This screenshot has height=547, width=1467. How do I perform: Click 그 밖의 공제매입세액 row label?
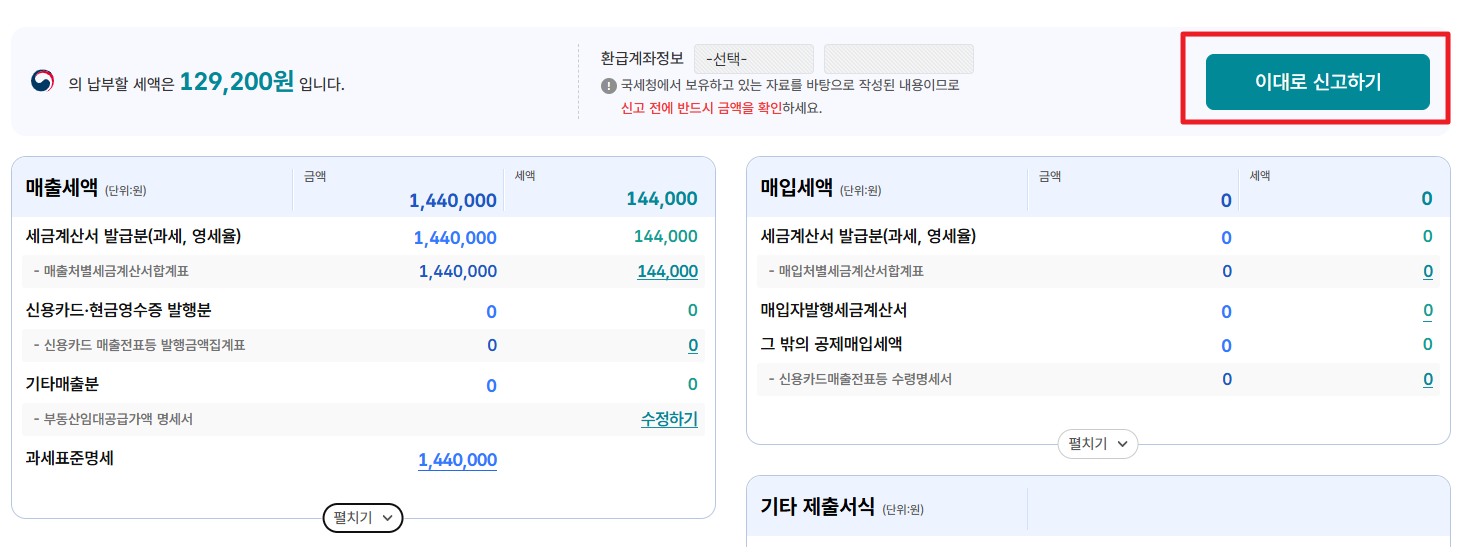[x=832, y=344]
